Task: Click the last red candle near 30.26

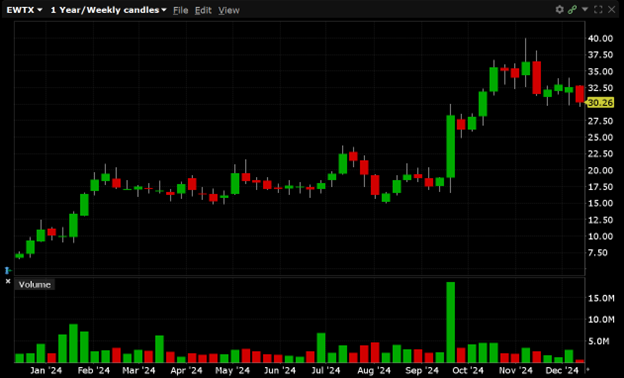Action: click(580, 94)
